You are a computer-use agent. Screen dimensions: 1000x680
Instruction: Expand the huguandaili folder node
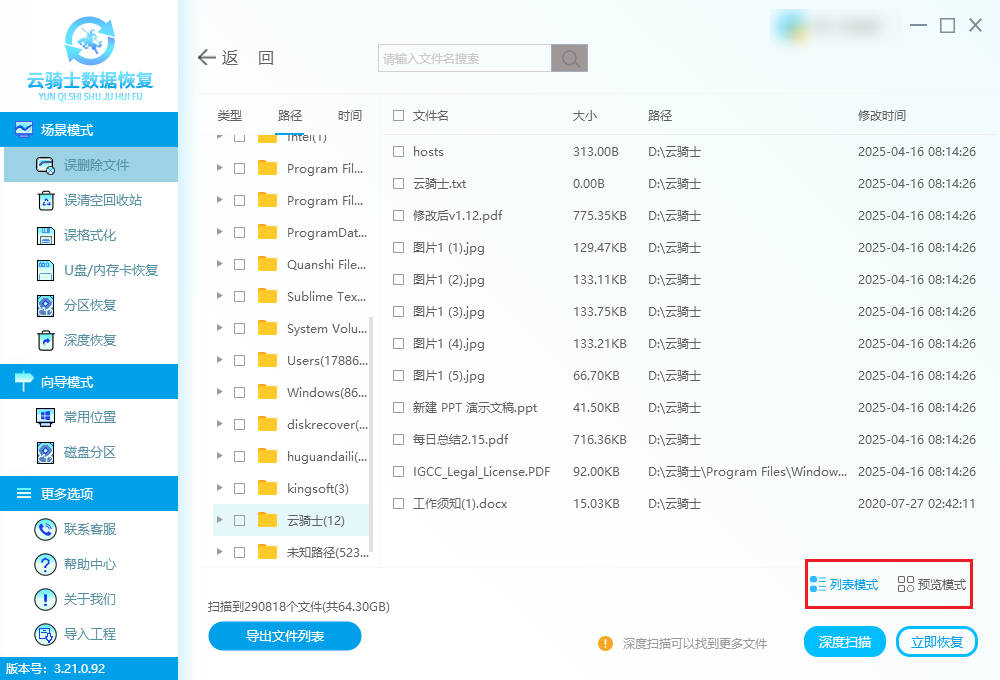[x=219, y=455]
